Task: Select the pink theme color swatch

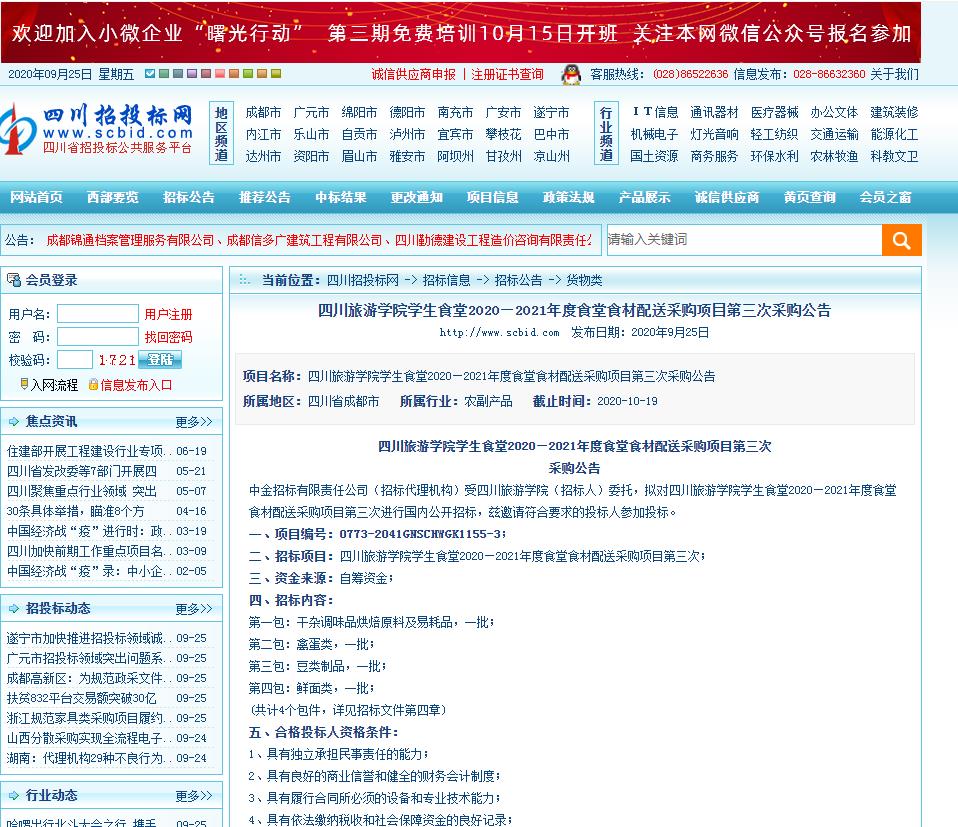Action: coord(220,74)
